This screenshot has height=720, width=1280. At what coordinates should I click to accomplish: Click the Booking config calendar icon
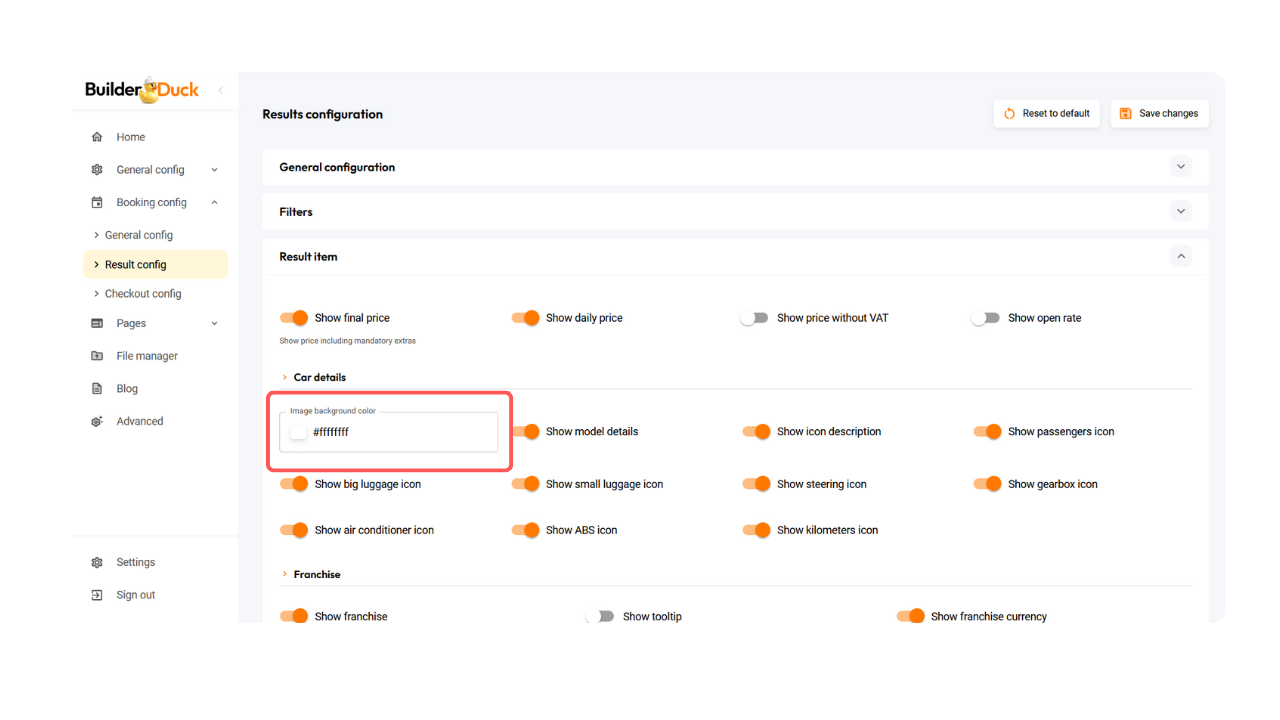97,202
